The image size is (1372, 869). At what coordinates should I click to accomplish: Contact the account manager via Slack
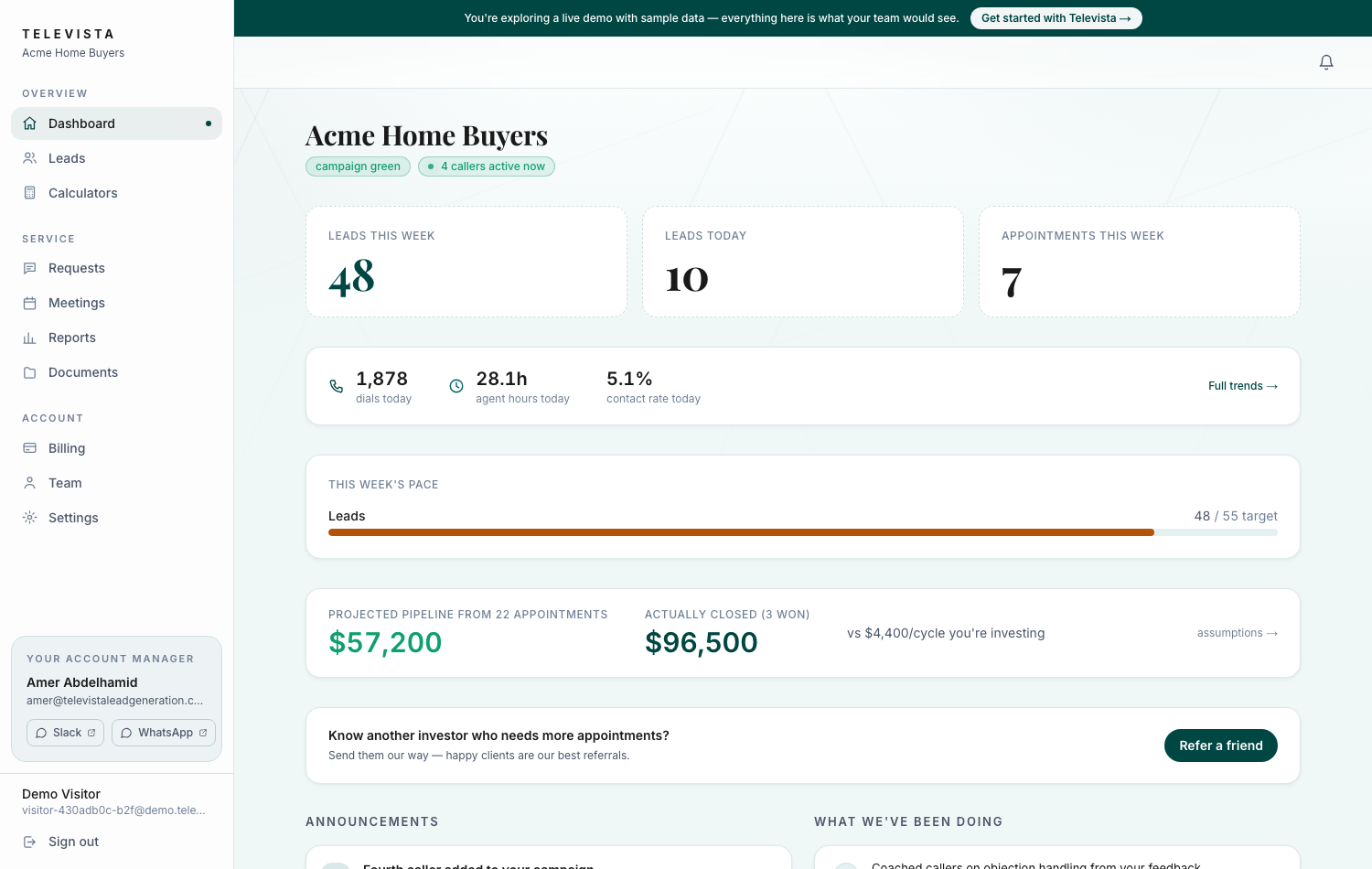[x=65, y=733]
